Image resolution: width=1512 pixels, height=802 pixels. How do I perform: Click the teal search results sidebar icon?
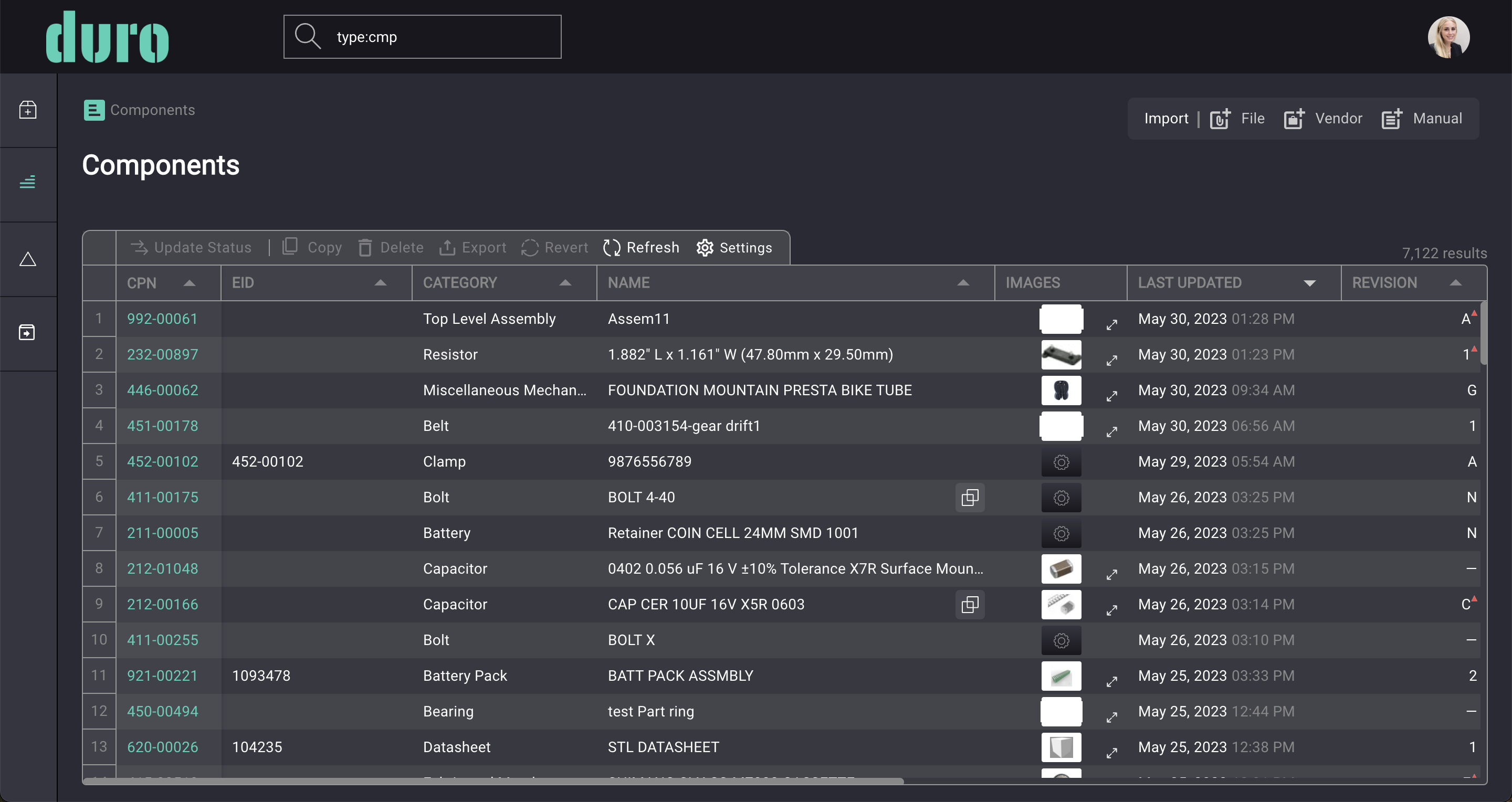click(28, 182)
